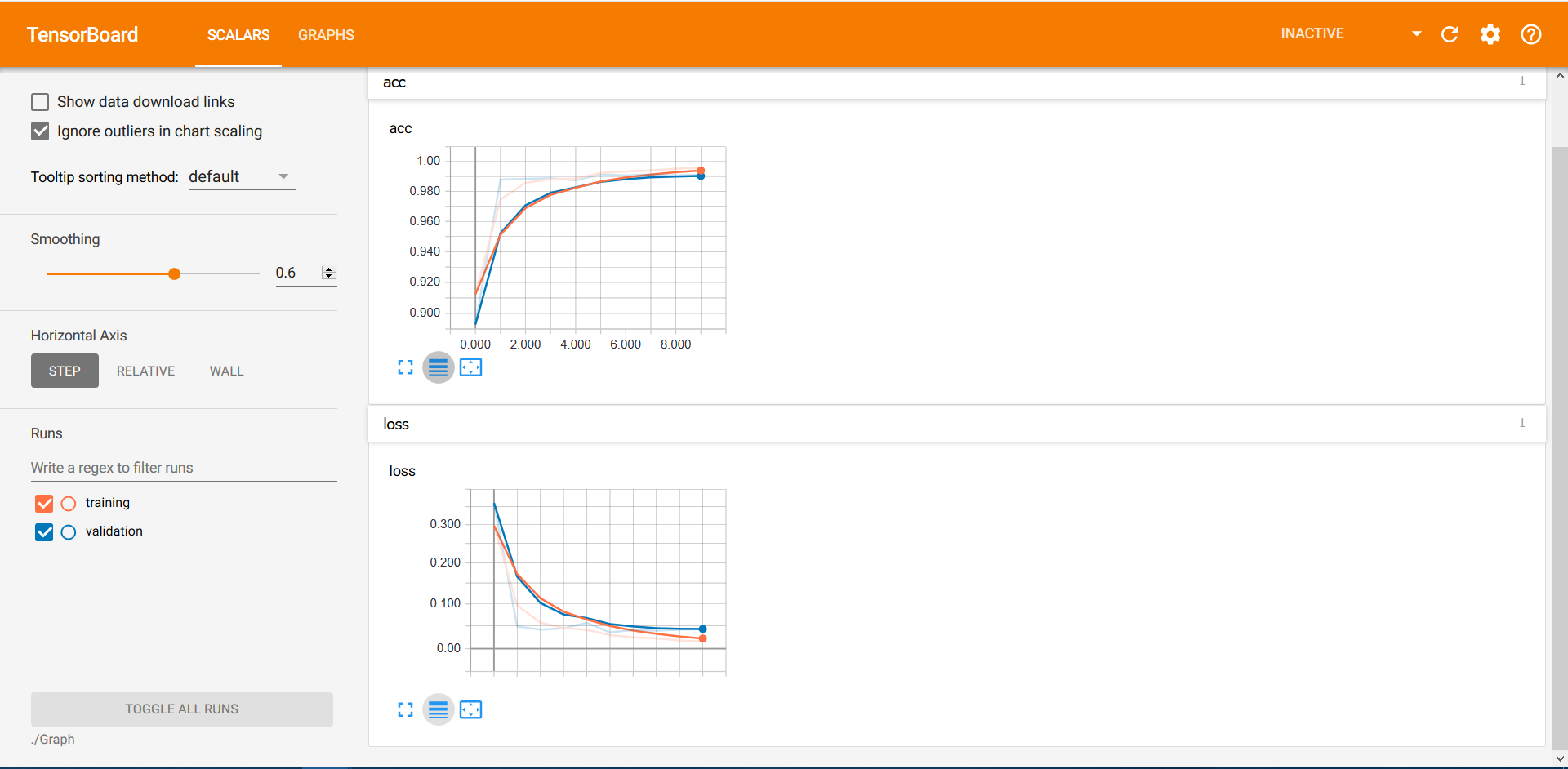The image size is (1568, 769).
Task: Fit acc chart domain to data
Action: [x=471, y=367]
